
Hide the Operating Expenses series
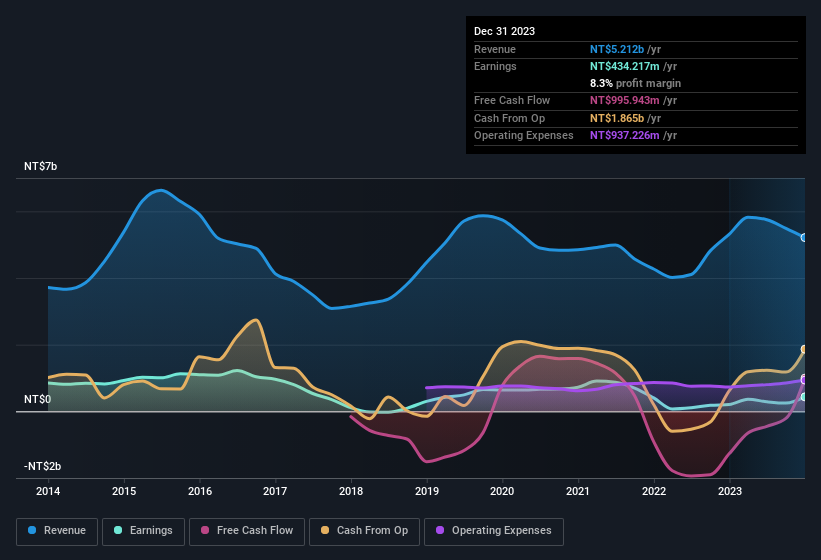pos(494,531)
